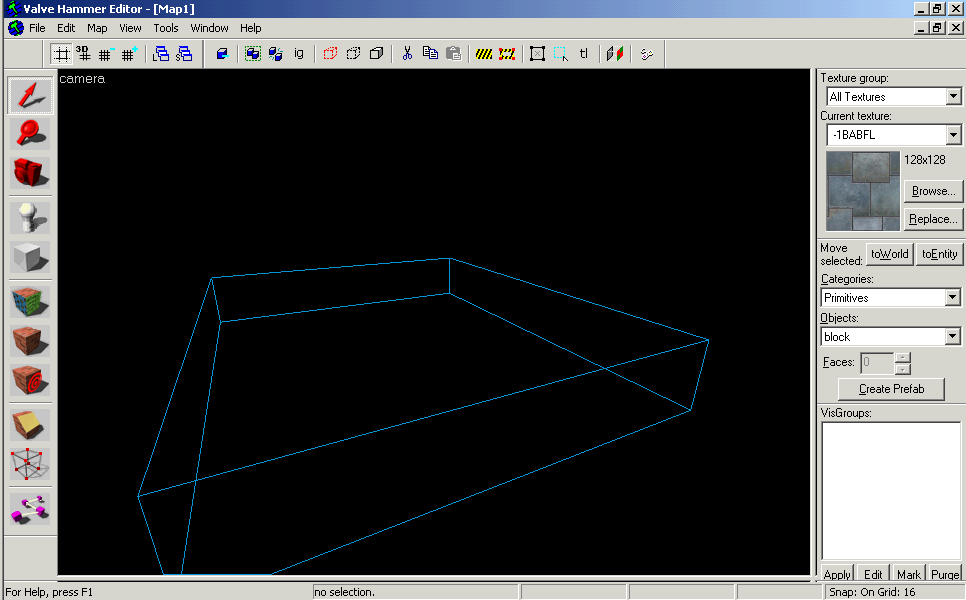The width and height of the screenshot is (966, 600).
Task: Click the Replace texture button
Action: pos(933,219)
